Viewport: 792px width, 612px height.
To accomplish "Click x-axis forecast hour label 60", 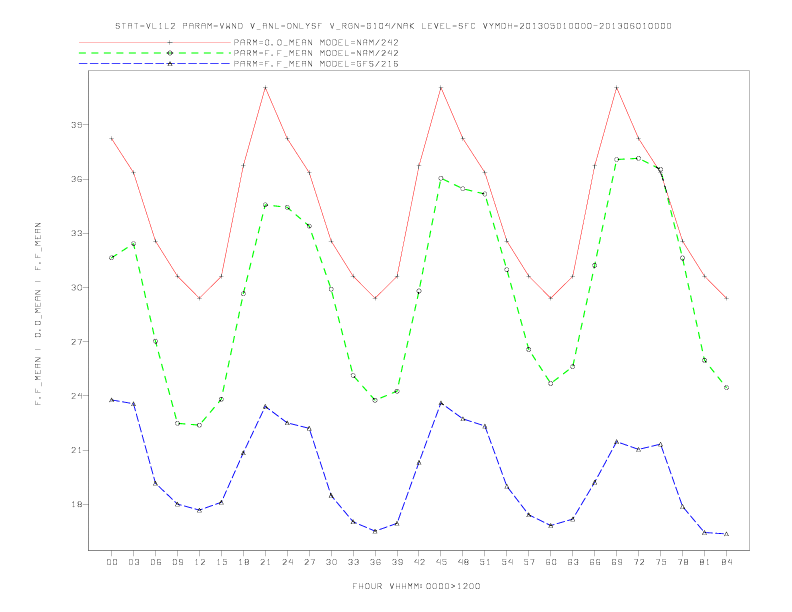I will pos(551,562).
